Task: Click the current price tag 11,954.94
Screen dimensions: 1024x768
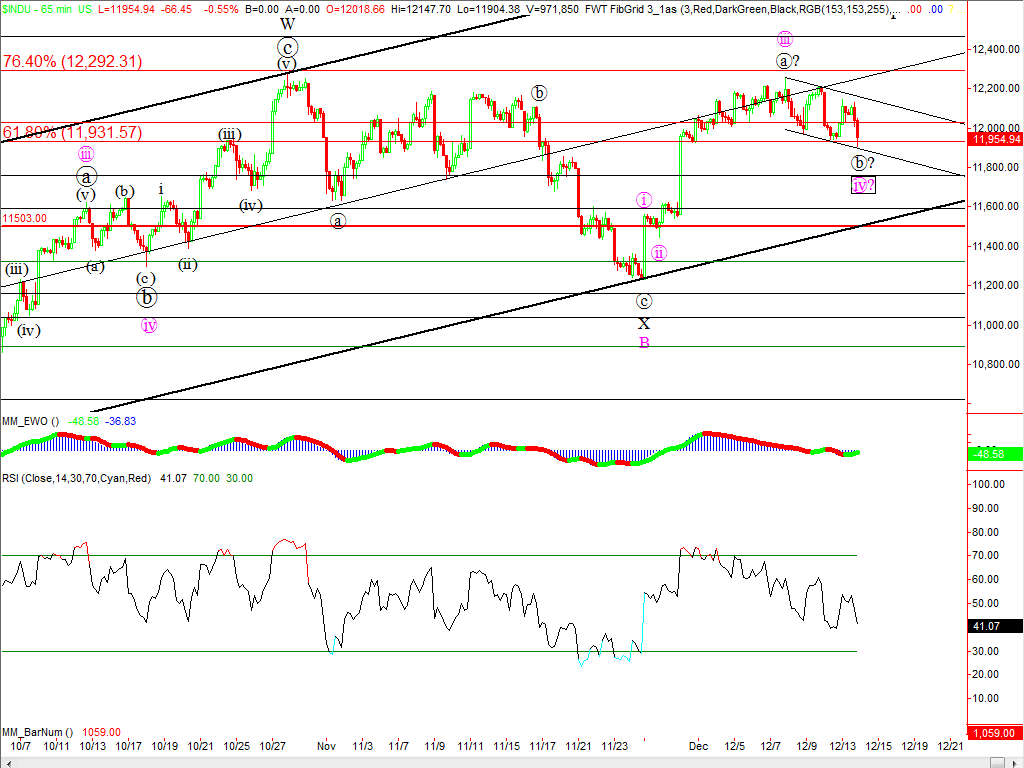Action: [994, 139]
